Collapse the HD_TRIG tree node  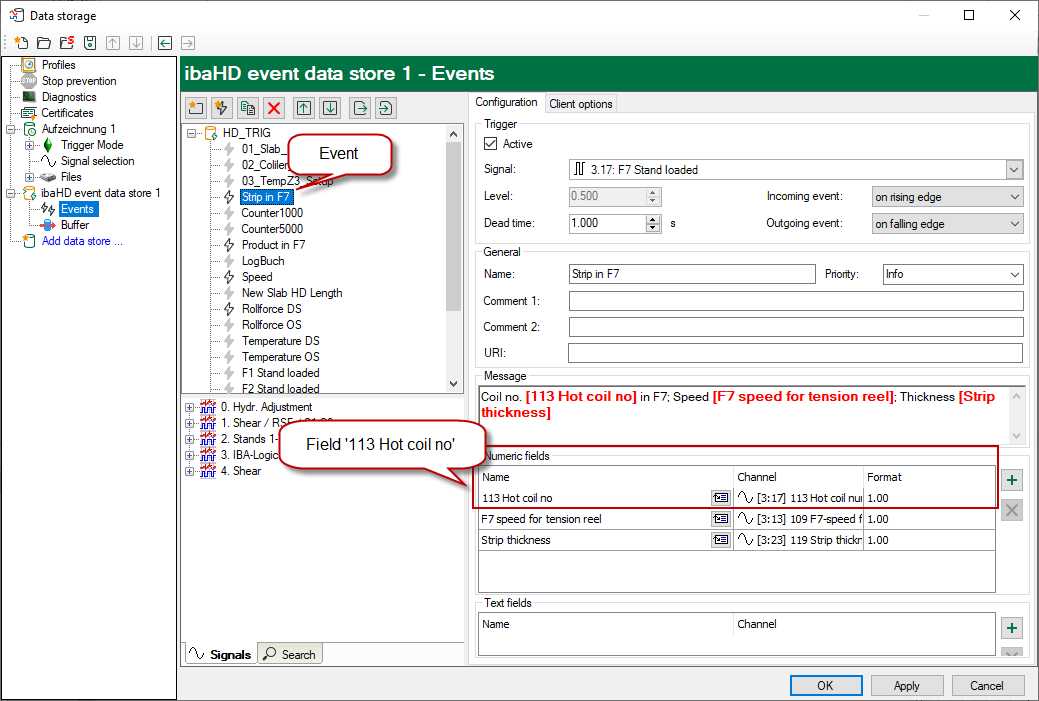coord(192,133)
